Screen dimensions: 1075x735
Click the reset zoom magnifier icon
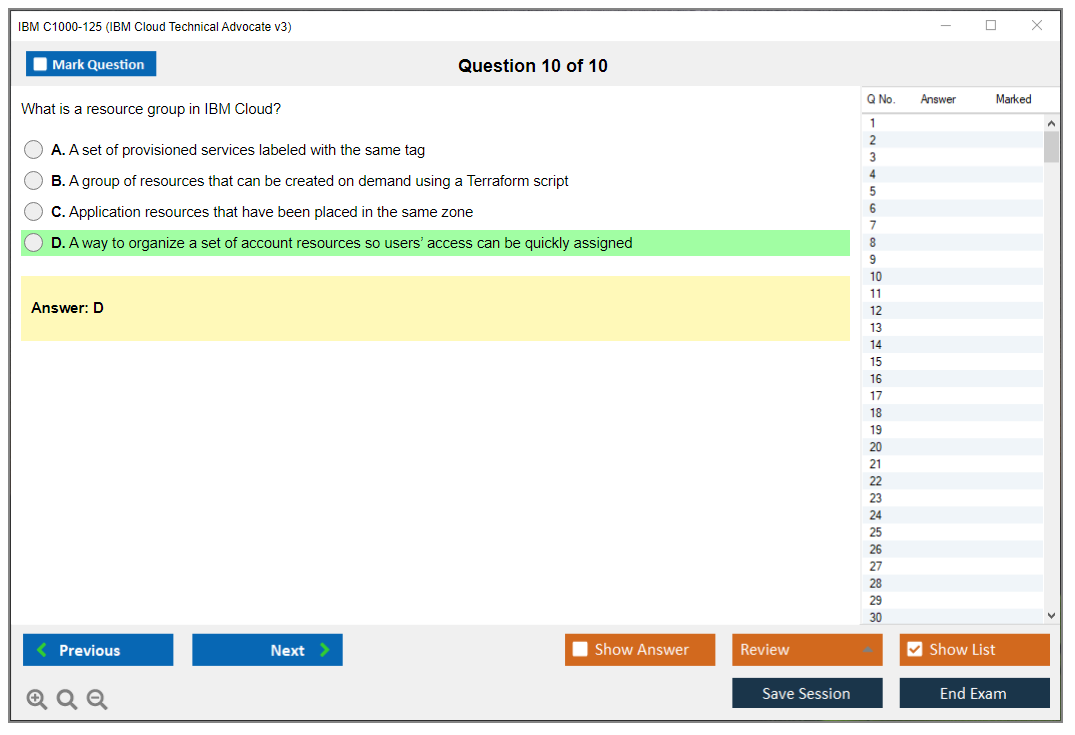(67, 700)
